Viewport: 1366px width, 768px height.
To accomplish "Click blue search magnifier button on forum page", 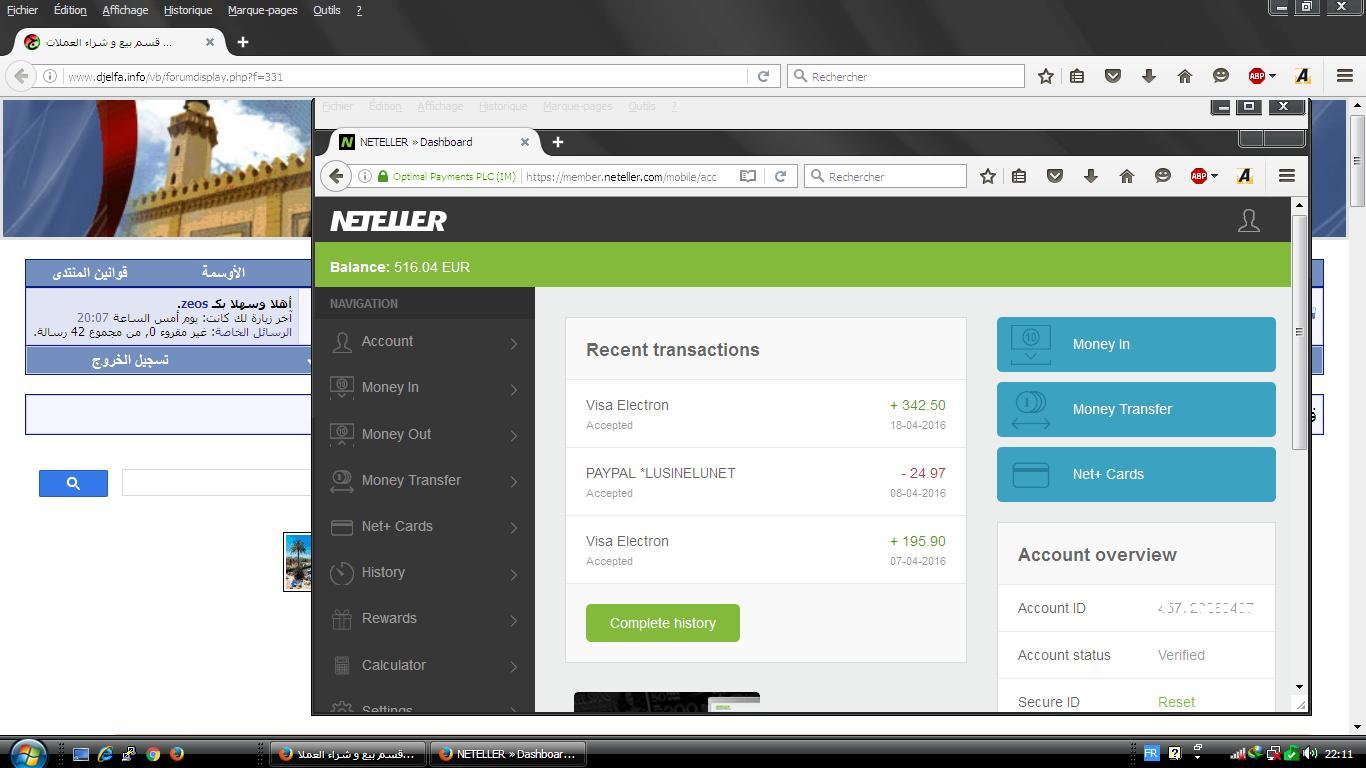I will (x=73, y=483).
